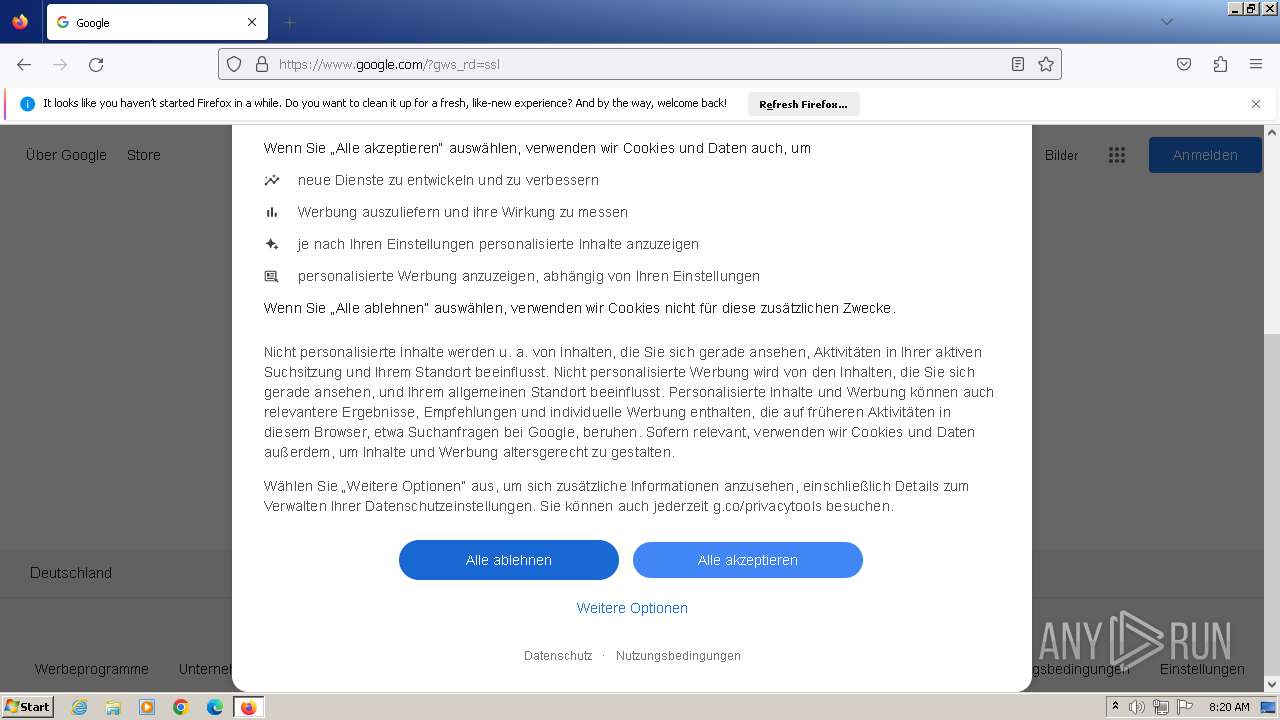Bookmark this page with the star icon
This screenshot has width=1280, height=720.
1046,64
